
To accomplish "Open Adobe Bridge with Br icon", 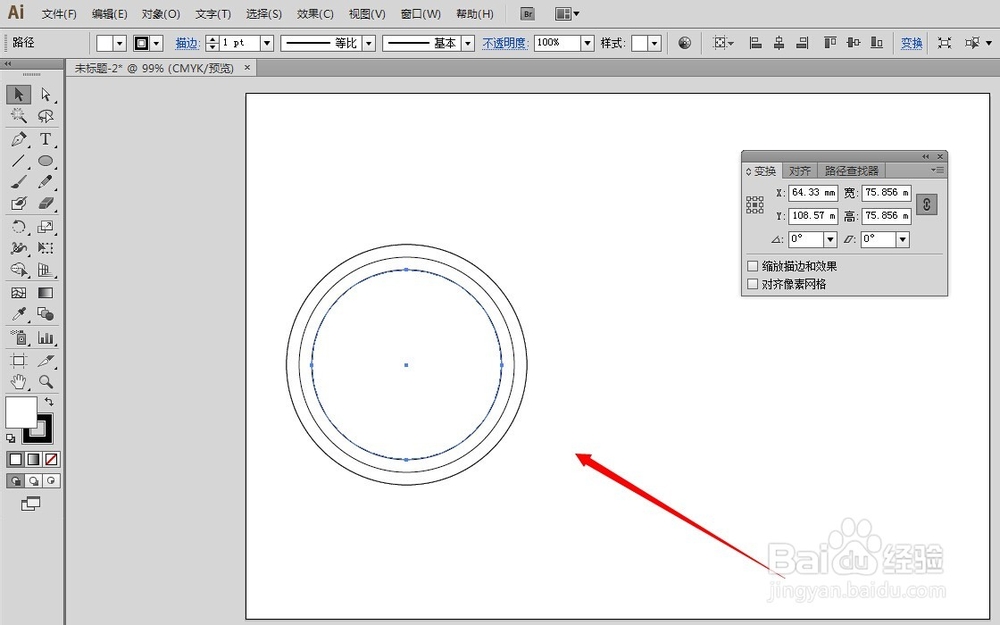I will (527, 13).
